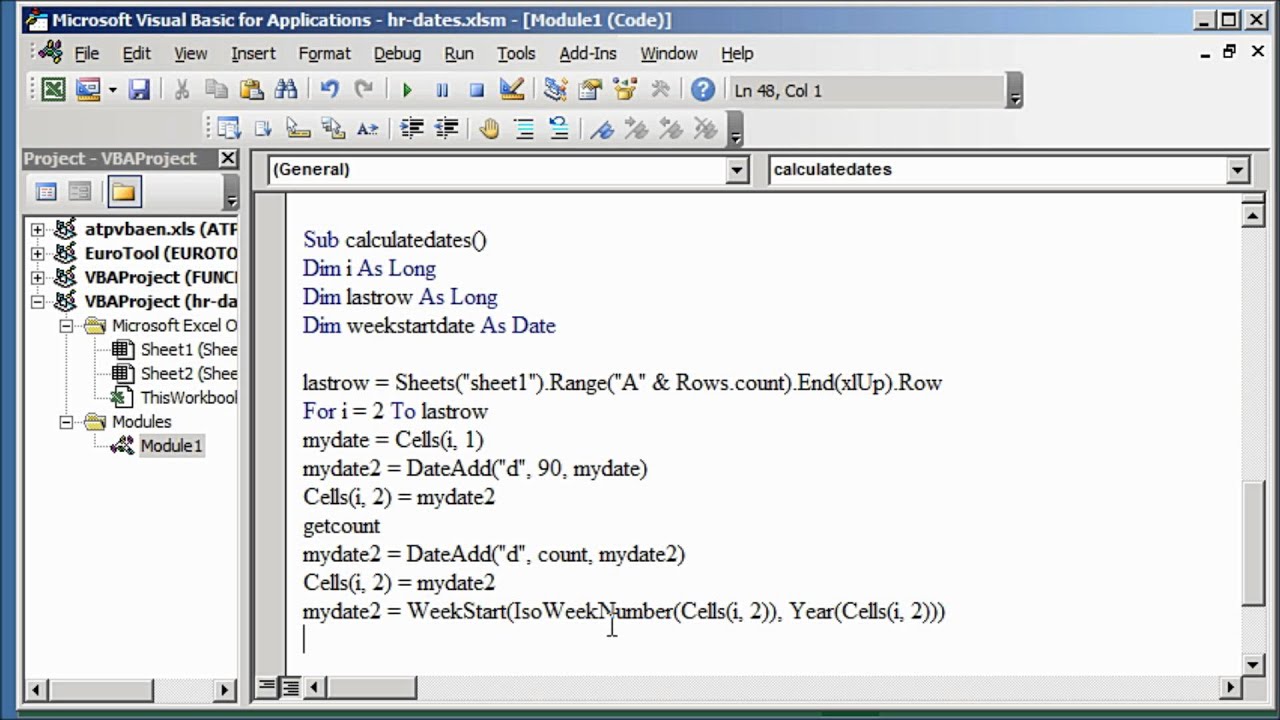The image size is (1280, 720).
Task: Click the Redo arrow icon
Action: [x=364, y=90]
